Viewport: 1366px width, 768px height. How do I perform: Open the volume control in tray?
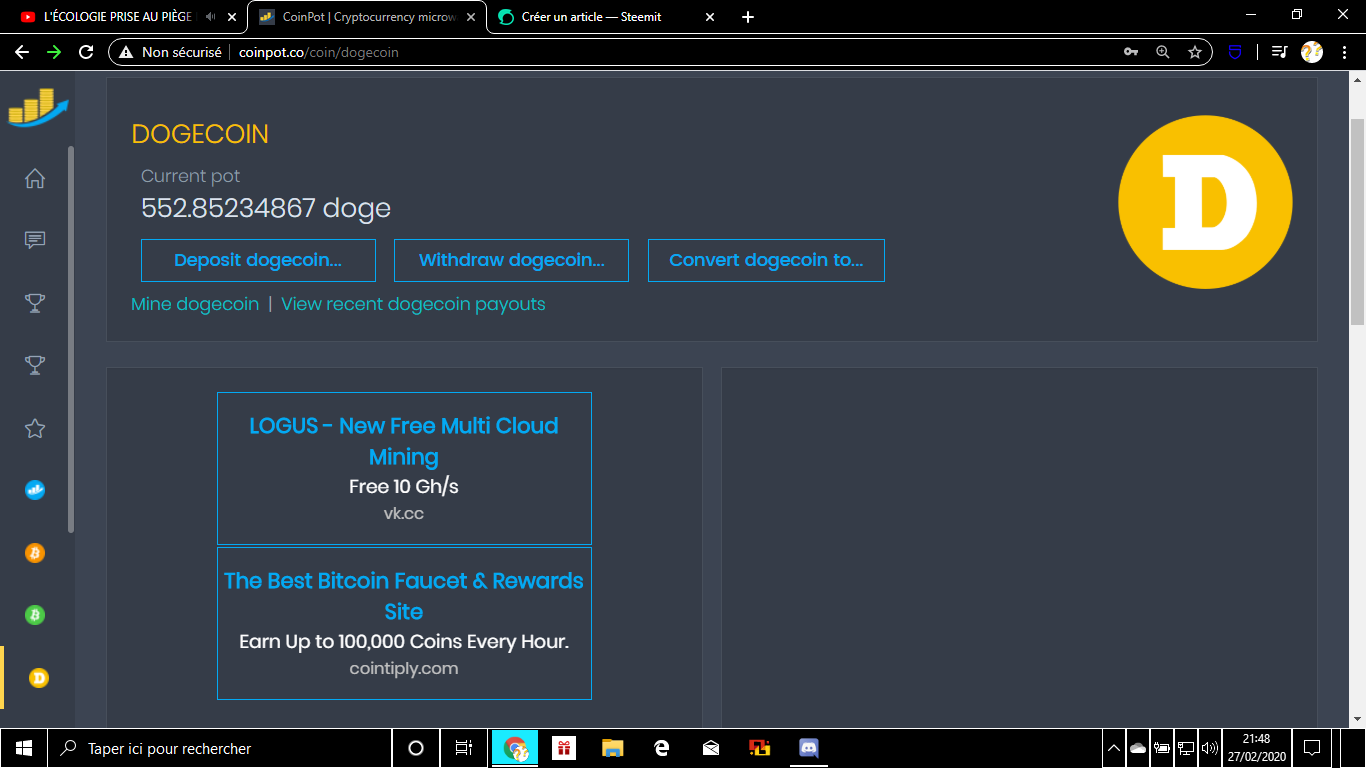[x=1210, y=748]
